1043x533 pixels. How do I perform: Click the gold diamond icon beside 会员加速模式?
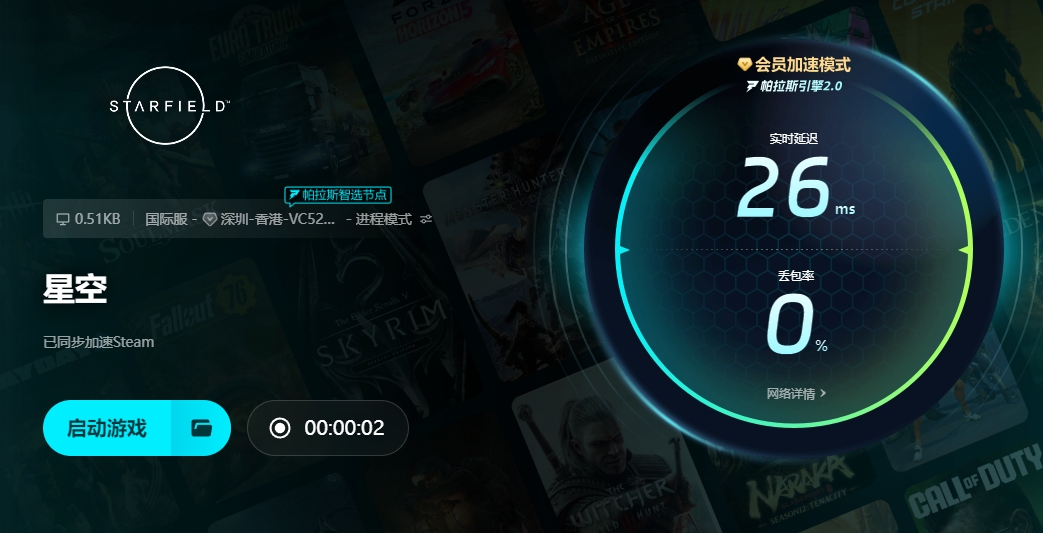(744, 65)
